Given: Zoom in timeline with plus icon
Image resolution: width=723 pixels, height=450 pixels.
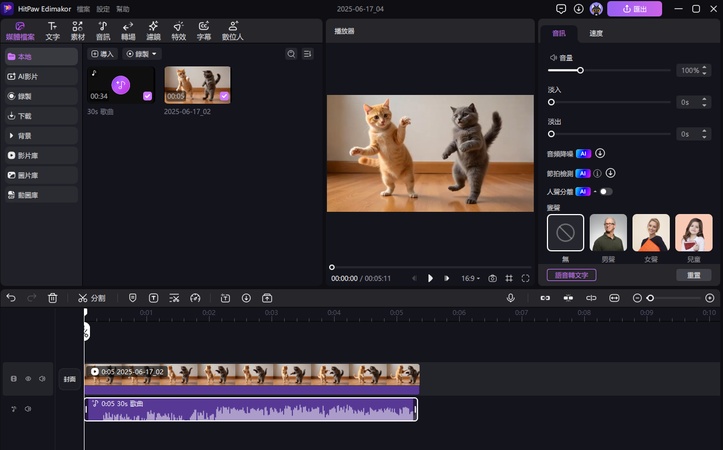Looking at the screenshot, I should point(710,298).
